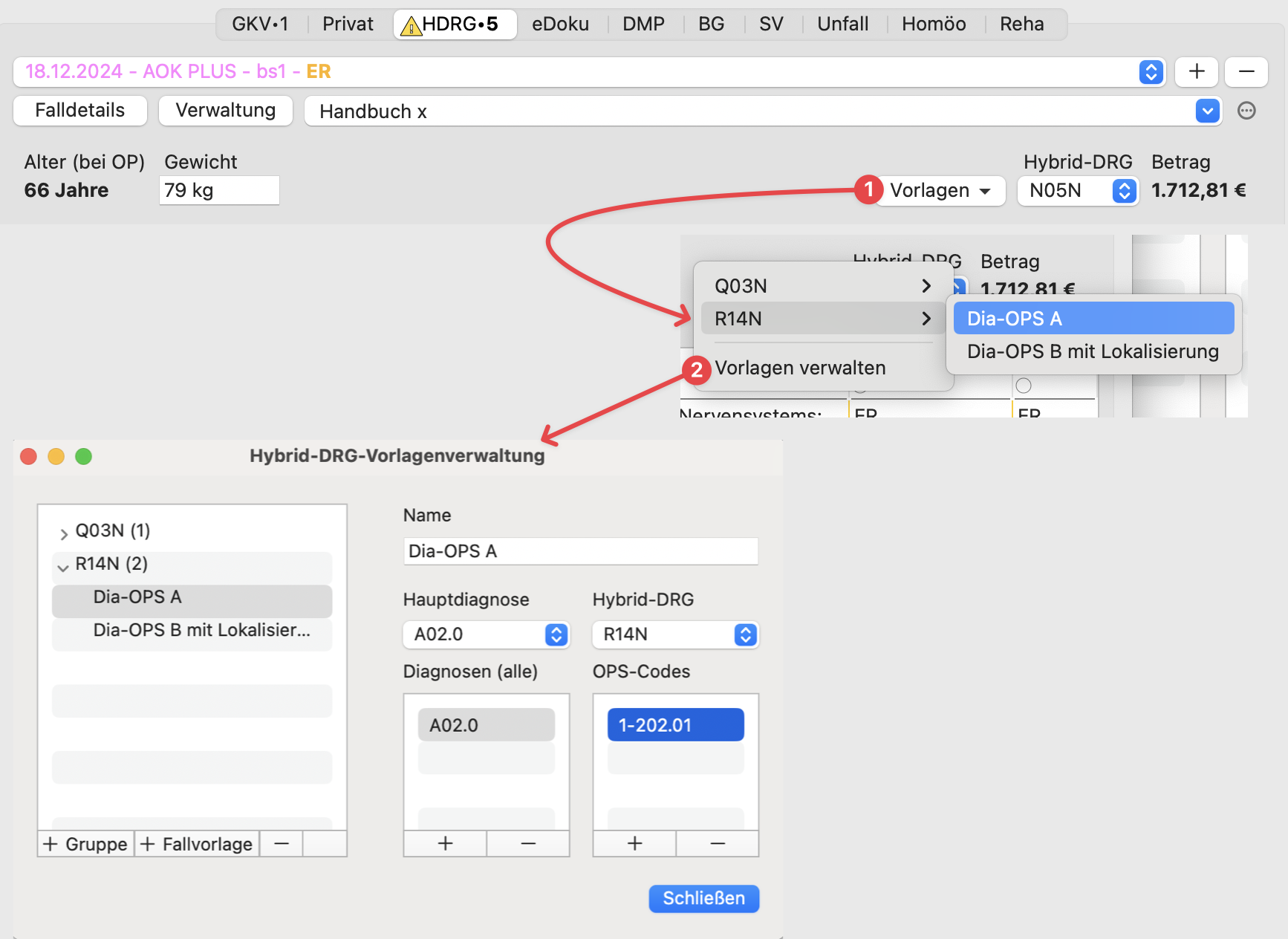Image resolution: width=1288 pixels, height=939 pixels.
Task: Remove a diagnosis with minus under Diagnosen
Action: (x=528, y=843)
